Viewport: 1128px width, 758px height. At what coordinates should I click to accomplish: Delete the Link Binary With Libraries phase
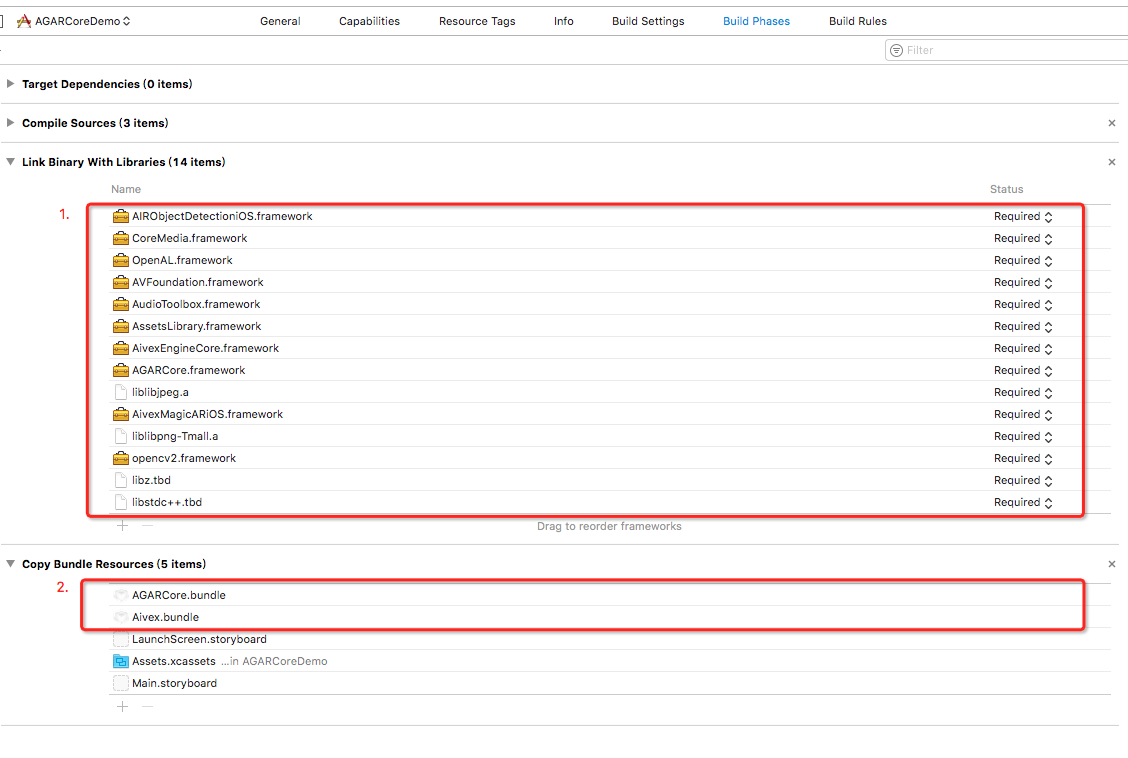[1111, 162]
